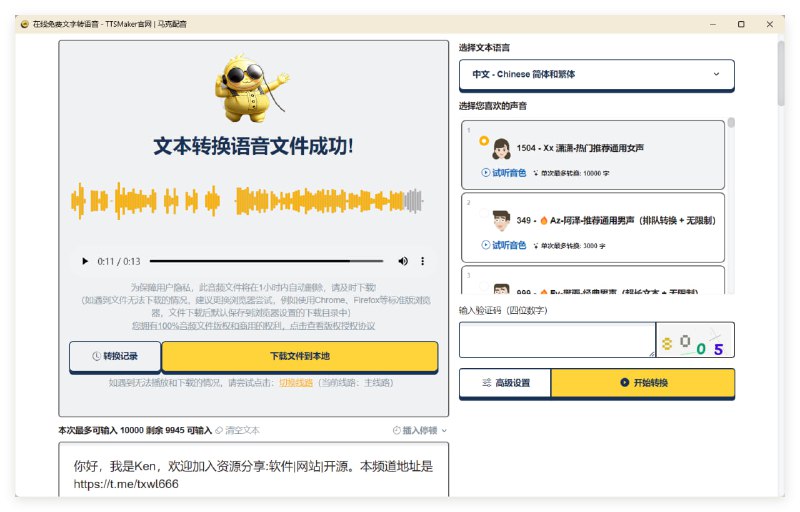This screenshot has width=800, height=512.
Task: Maximize the TTSMaker window
Action: coord(741,24)
